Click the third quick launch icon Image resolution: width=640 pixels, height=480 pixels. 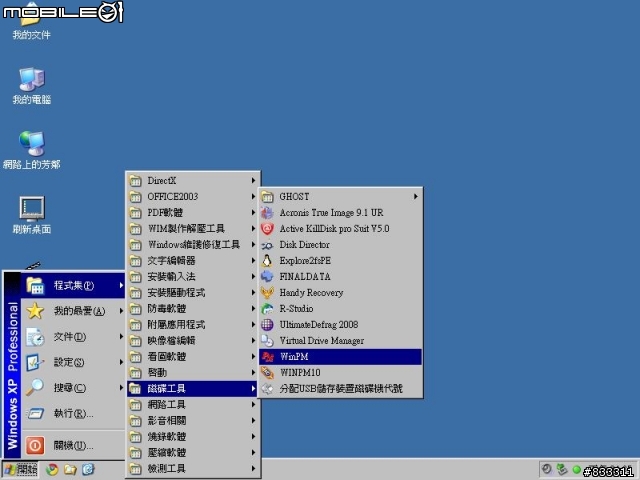click(x=88, y=469)
